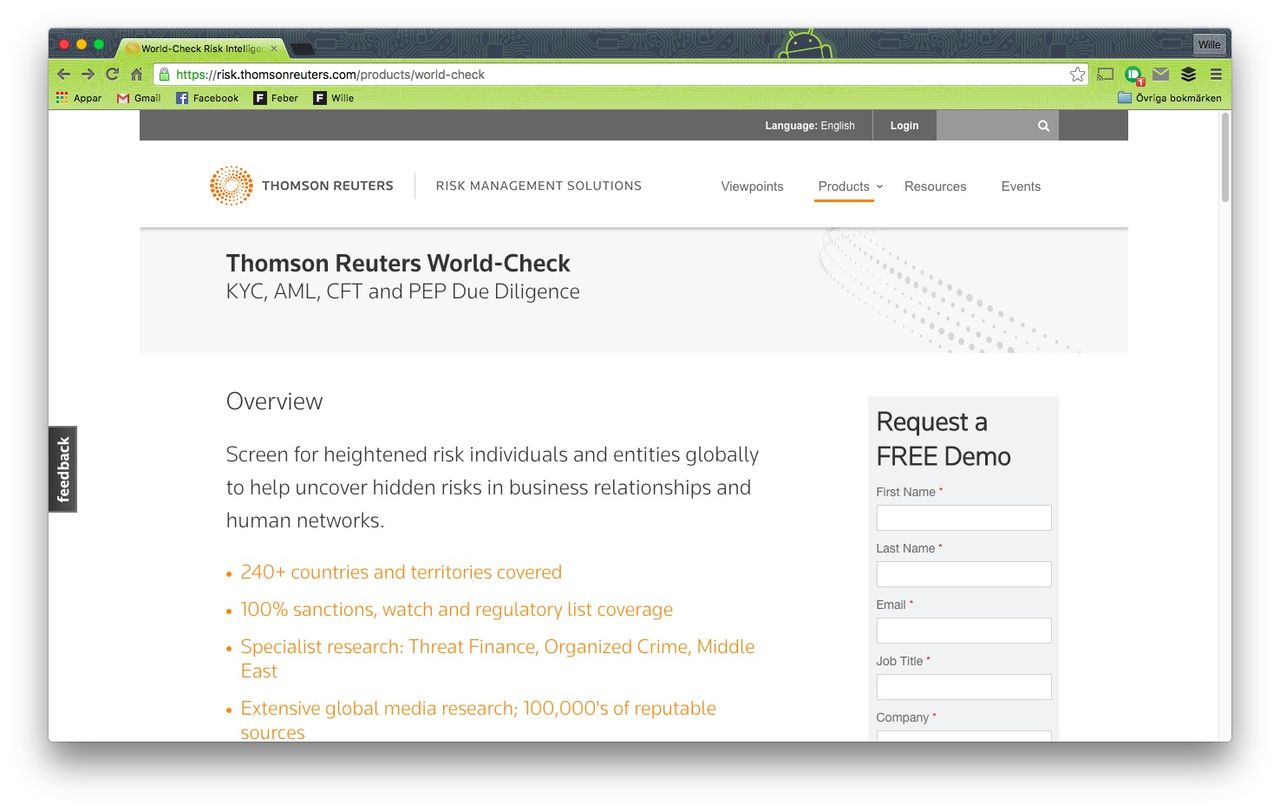Click the Cast icon in the toolbar
The height and width of the screenshot is (811, 1280).
click(x=1105, y=74)
